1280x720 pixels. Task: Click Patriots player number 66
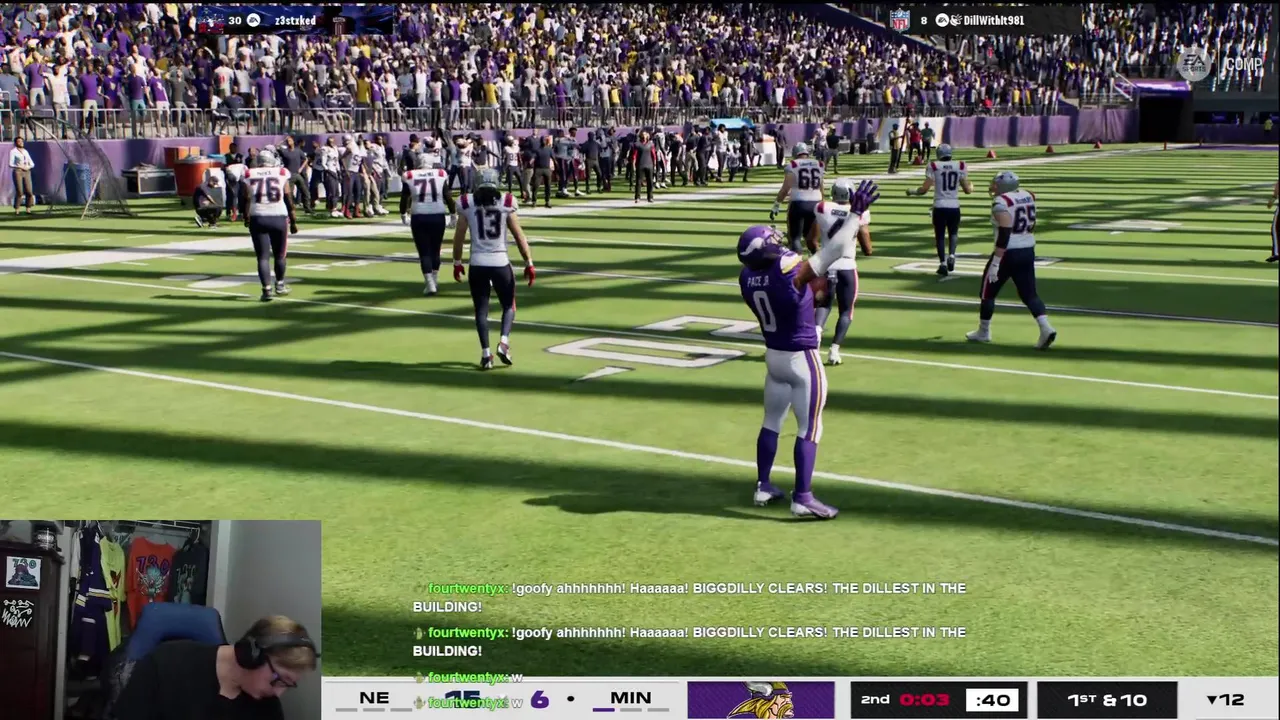click(x=800, y=195)
